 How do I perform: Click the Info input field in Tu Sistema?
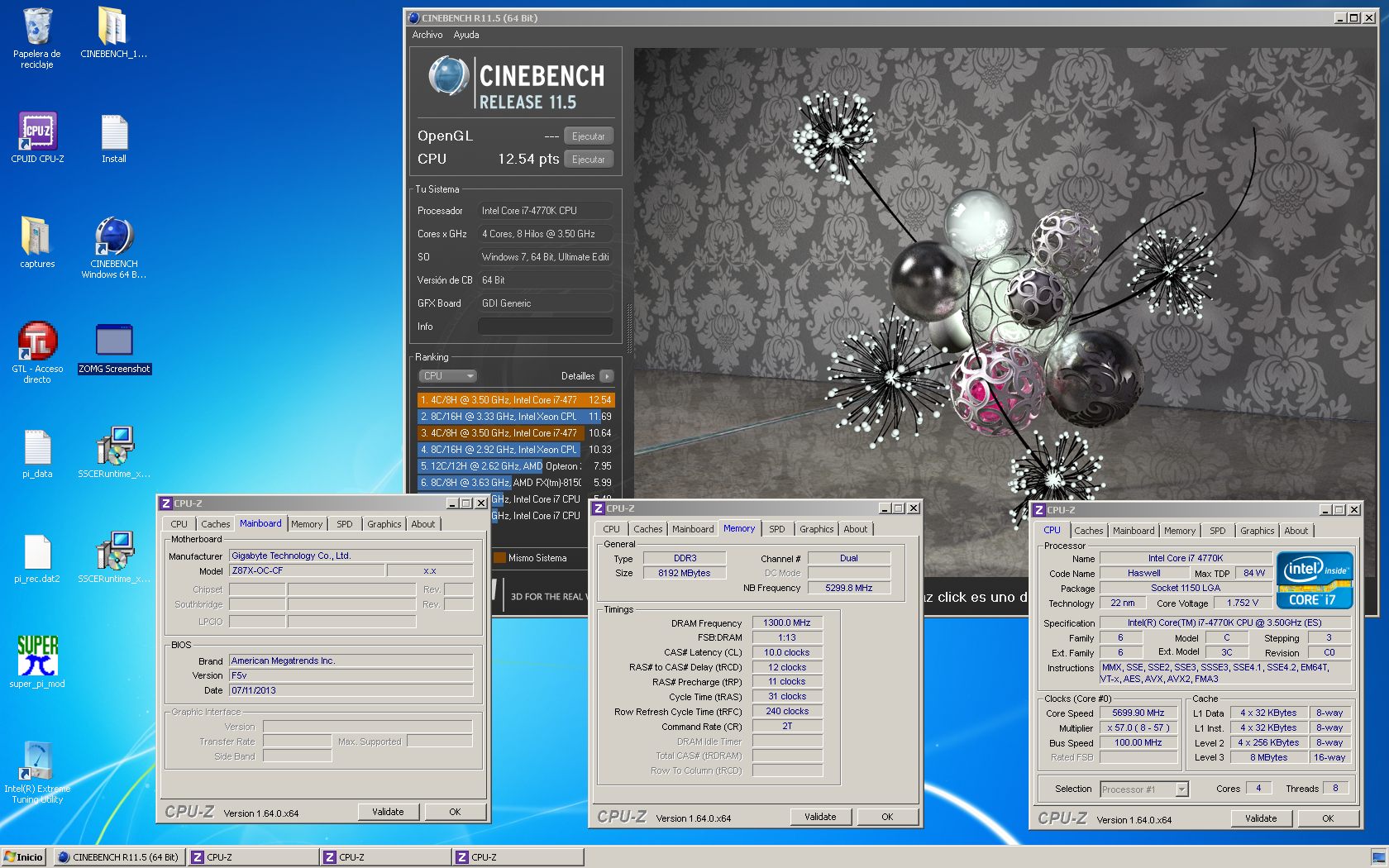[546, 327]
